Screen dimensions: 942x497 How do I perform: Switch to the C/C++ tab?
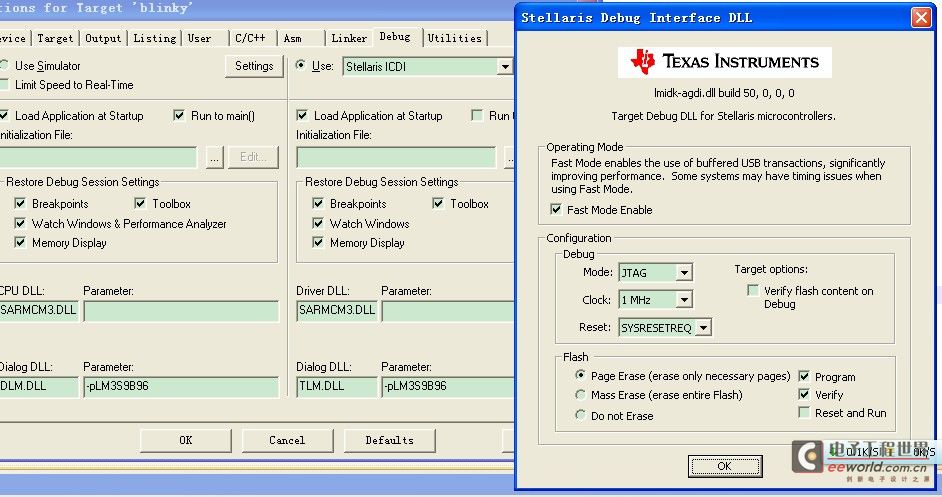tap(253, 38)
